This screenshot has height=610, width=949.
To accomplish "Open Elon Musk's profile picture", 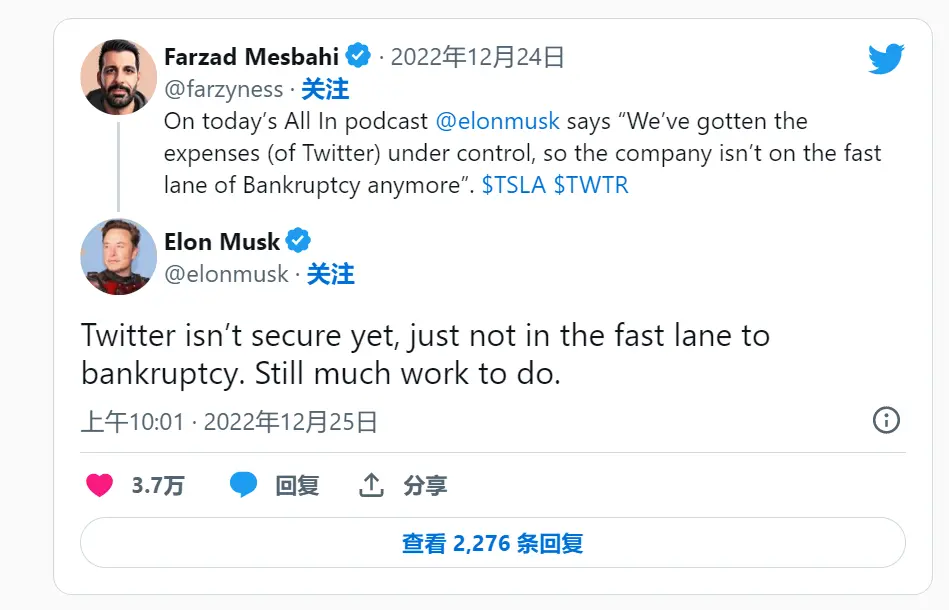I will (118, 256).
